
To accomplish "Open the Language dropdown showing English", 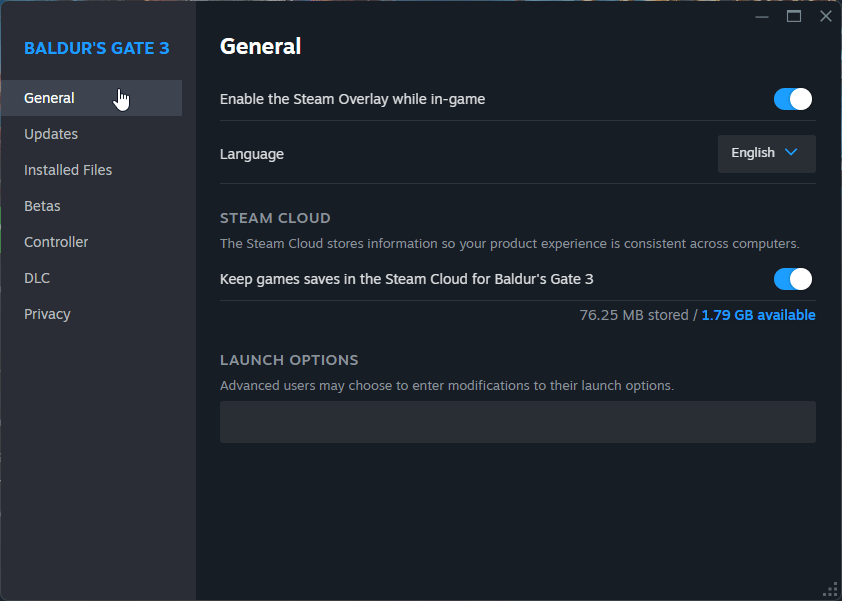I will (766, 154).
